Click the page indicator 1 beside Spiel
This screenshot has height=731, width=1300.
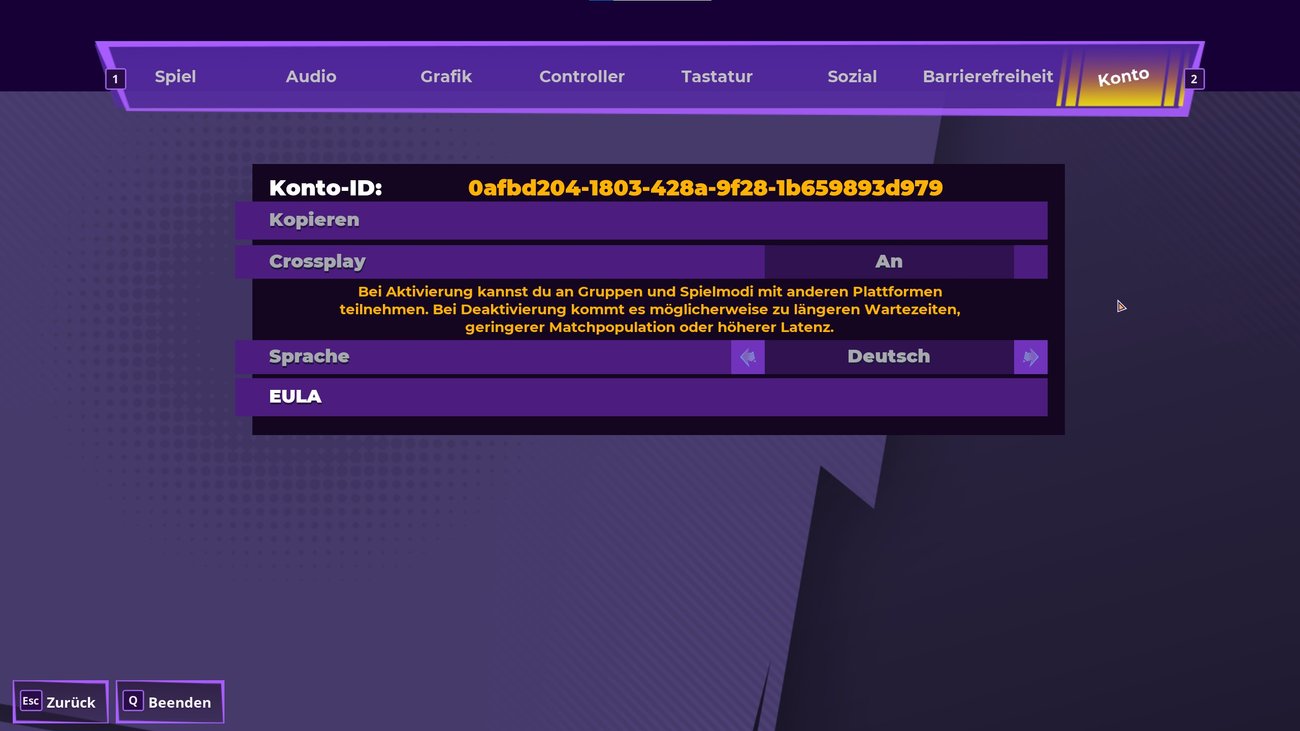coord(115,78)
